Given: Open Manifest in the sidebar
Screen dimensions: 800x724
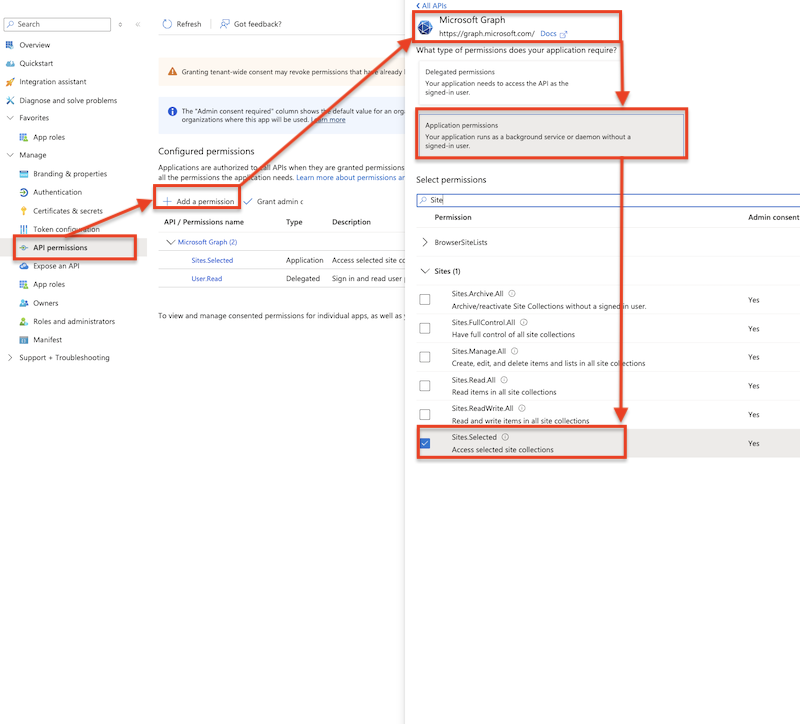Looking at the screenshot, I should click(47, 340).
